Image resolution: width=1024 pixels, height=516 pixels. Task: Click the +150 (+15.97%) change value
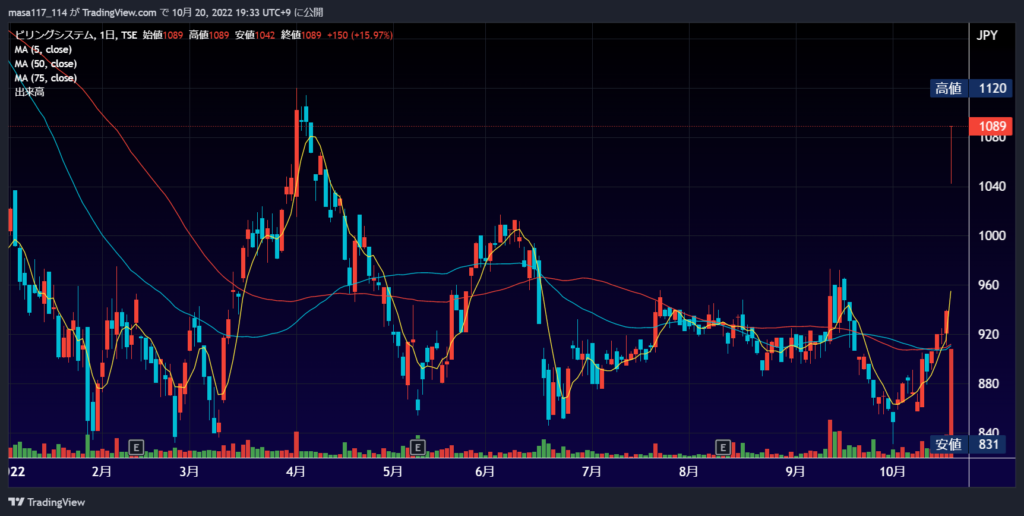[x=360, y=35]
